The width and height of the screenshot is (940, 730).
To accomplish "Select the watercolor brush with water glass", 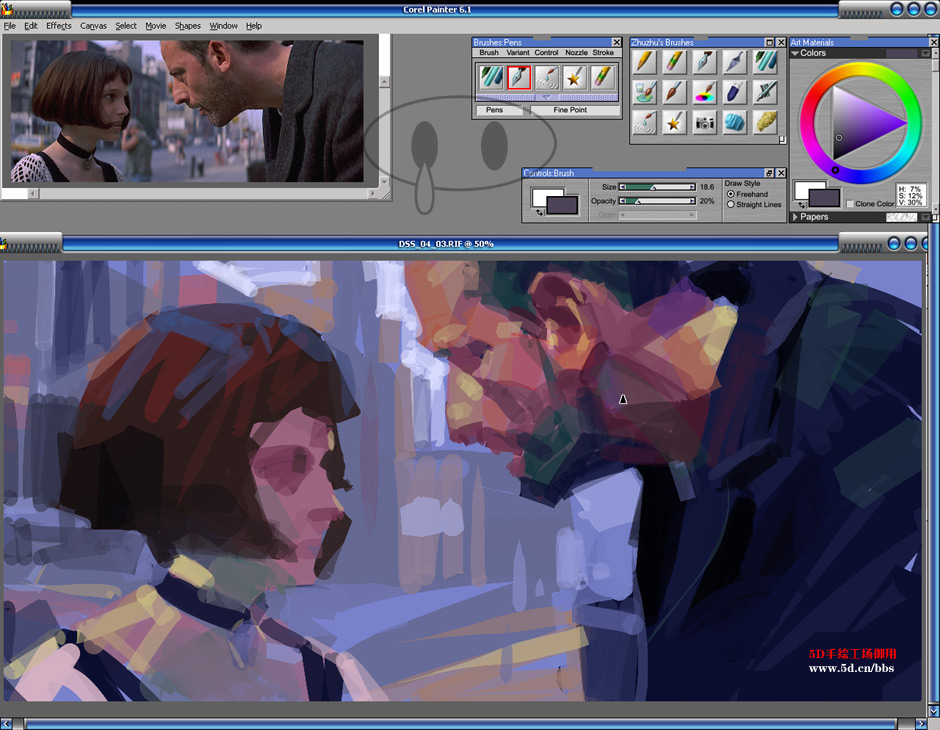I will pyautogui.click(x=644, y=92).
